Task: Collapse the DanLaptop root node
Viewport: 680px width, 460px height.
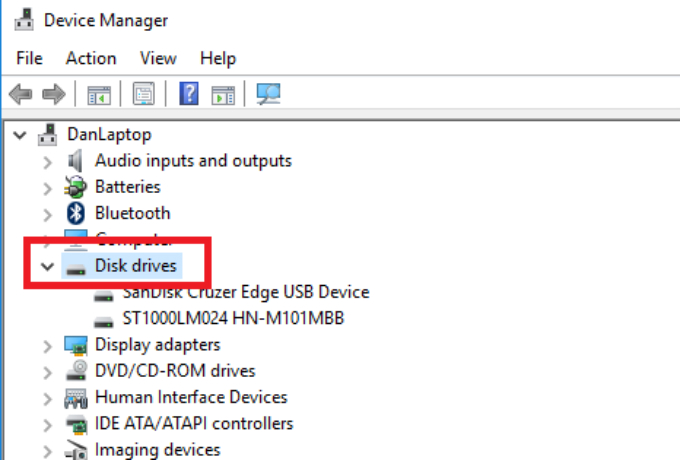Action: coord(20,134)
